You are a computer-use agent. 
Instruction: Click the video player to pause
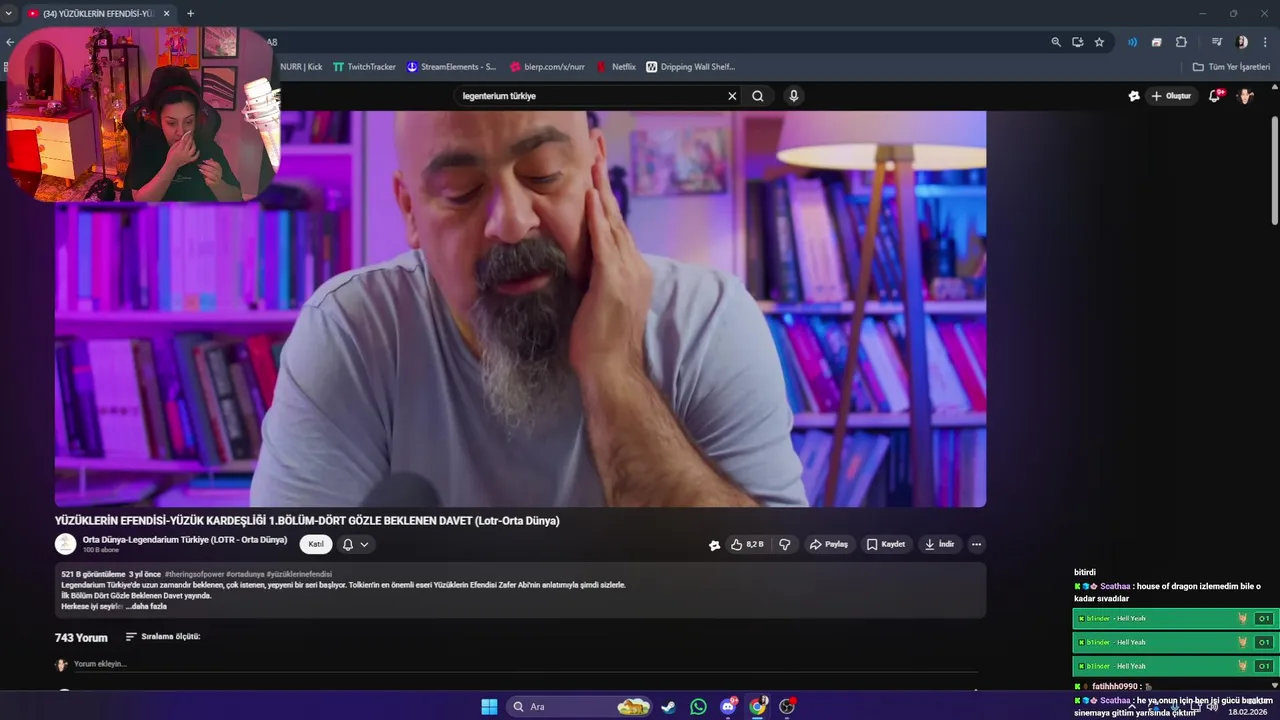pos(520,308)
